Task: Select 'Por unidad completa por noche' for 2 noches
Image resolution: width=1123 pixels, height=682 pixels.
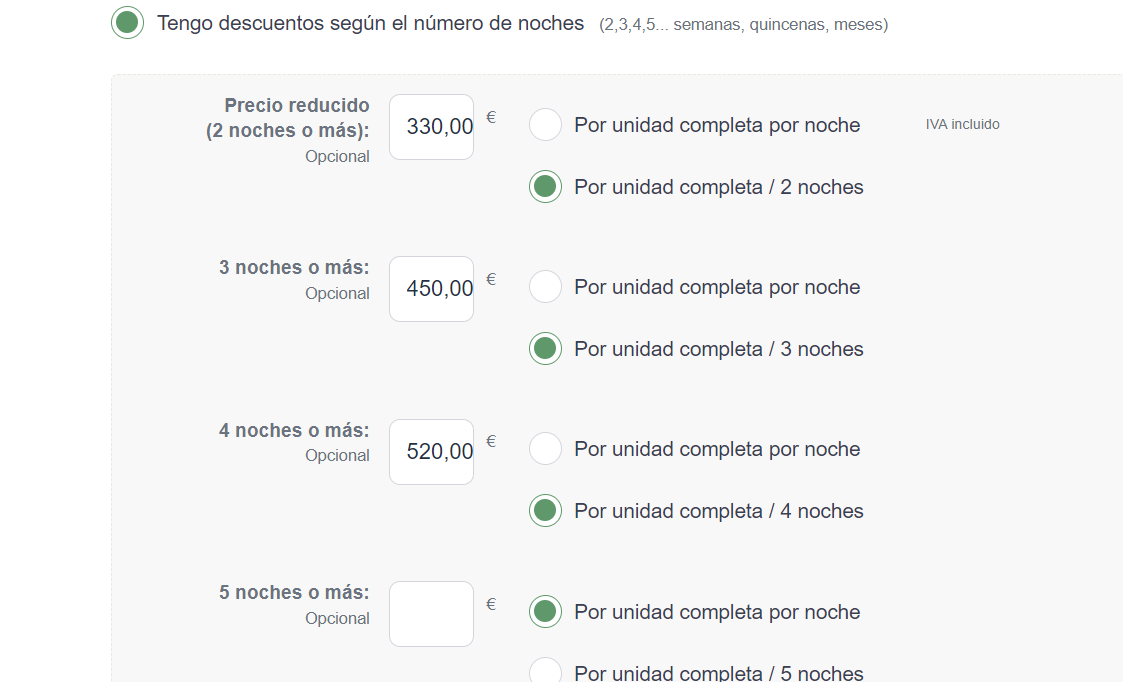Action: pos(545,125)
